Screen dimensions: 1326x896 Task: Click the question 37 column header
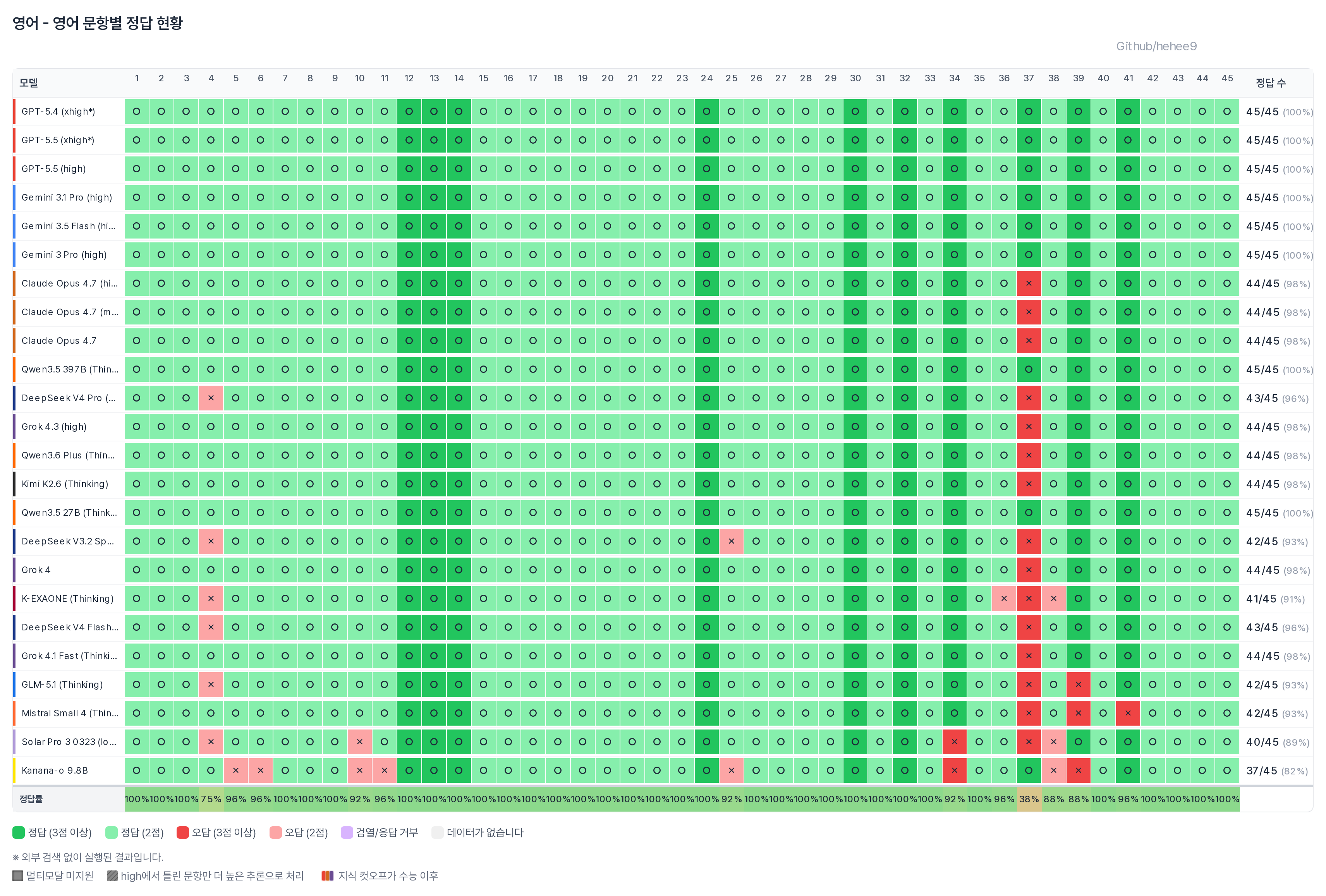[1029, 78]
